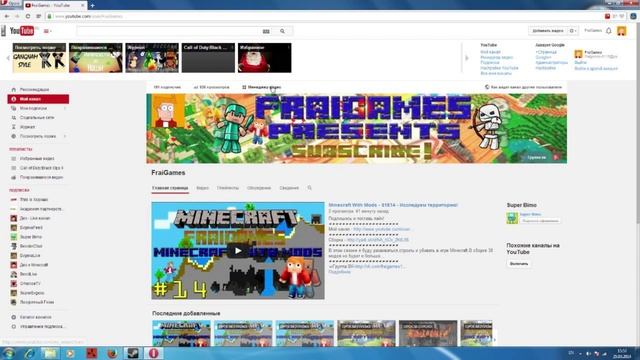Open Super Bimo subscription in sidebar

point(31,237)
